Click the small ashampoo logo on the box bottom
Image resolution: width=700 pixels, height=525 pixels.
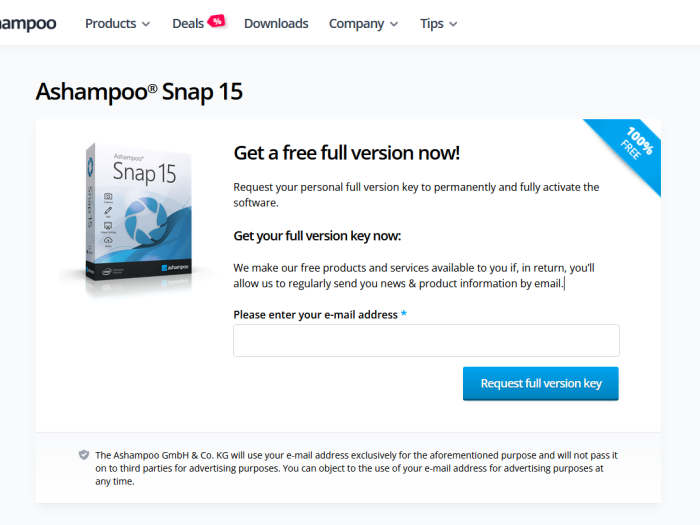175,267
